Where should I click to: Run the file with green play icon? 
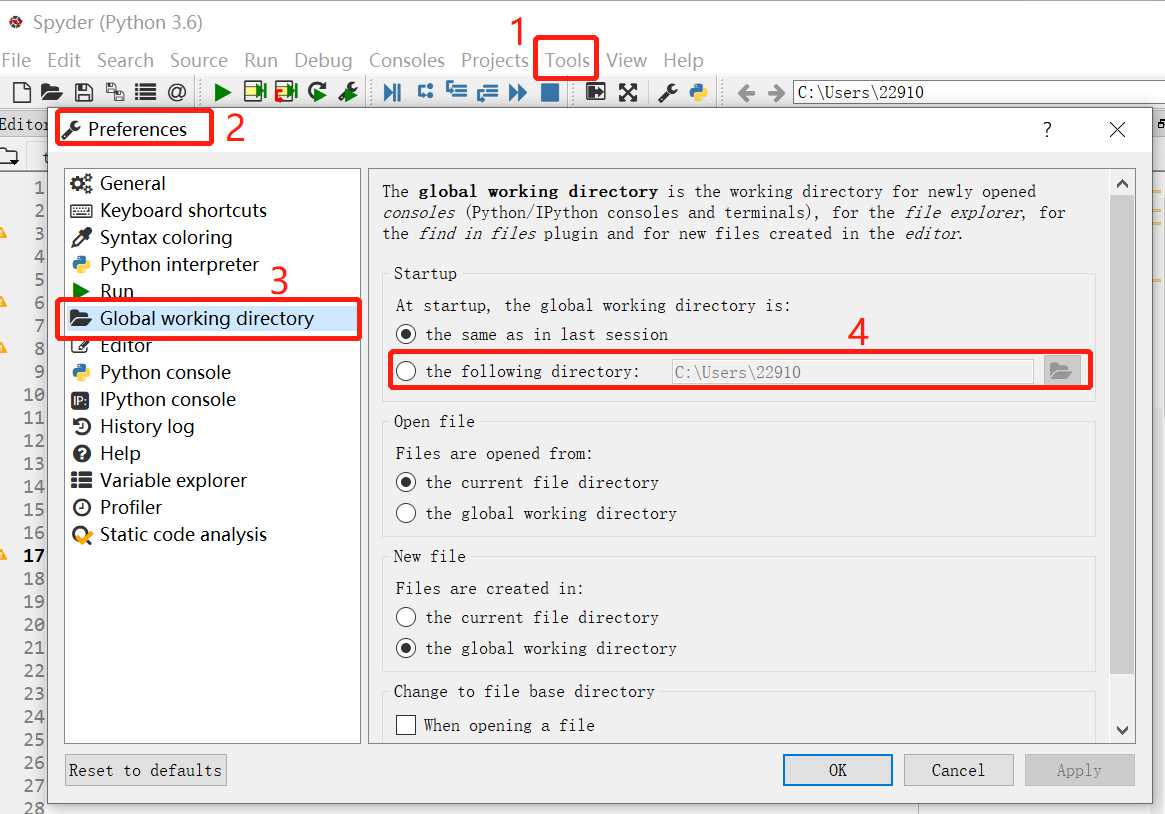[221, 92]
